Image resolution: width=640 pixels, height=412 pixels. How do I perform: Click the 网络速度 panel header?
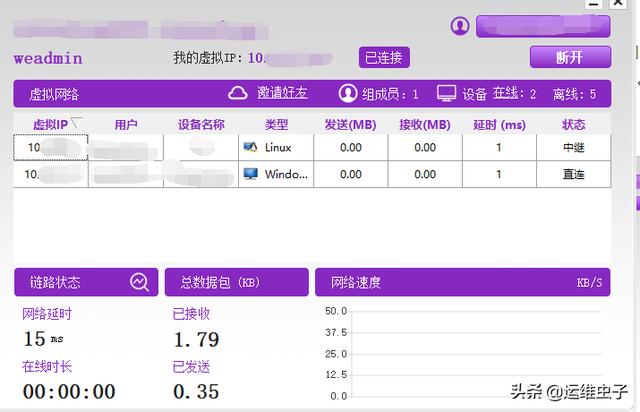[462, 282]
